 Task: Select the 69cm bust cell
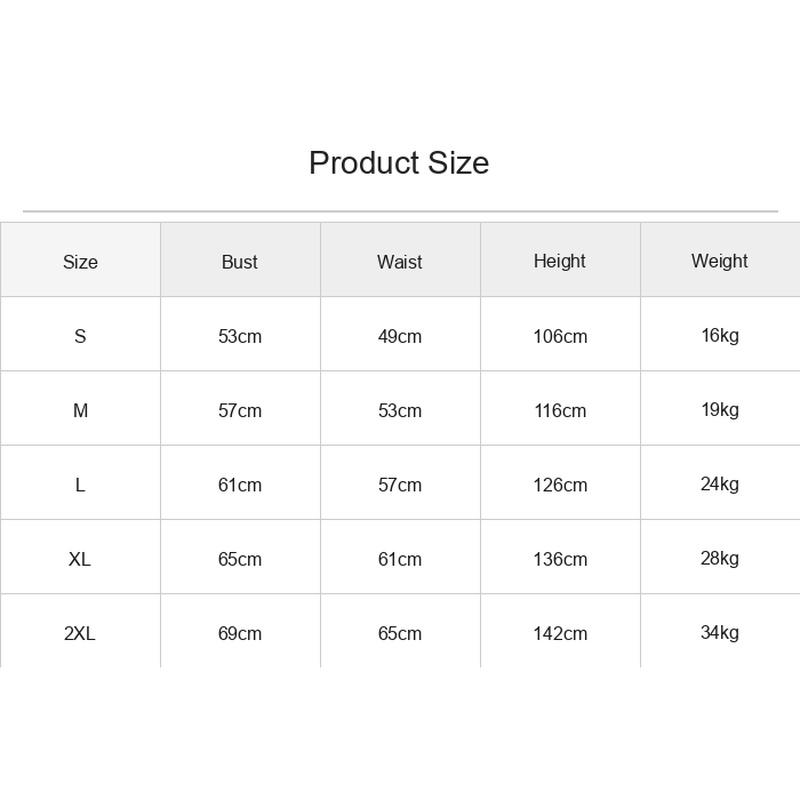(x=240, y=633)
